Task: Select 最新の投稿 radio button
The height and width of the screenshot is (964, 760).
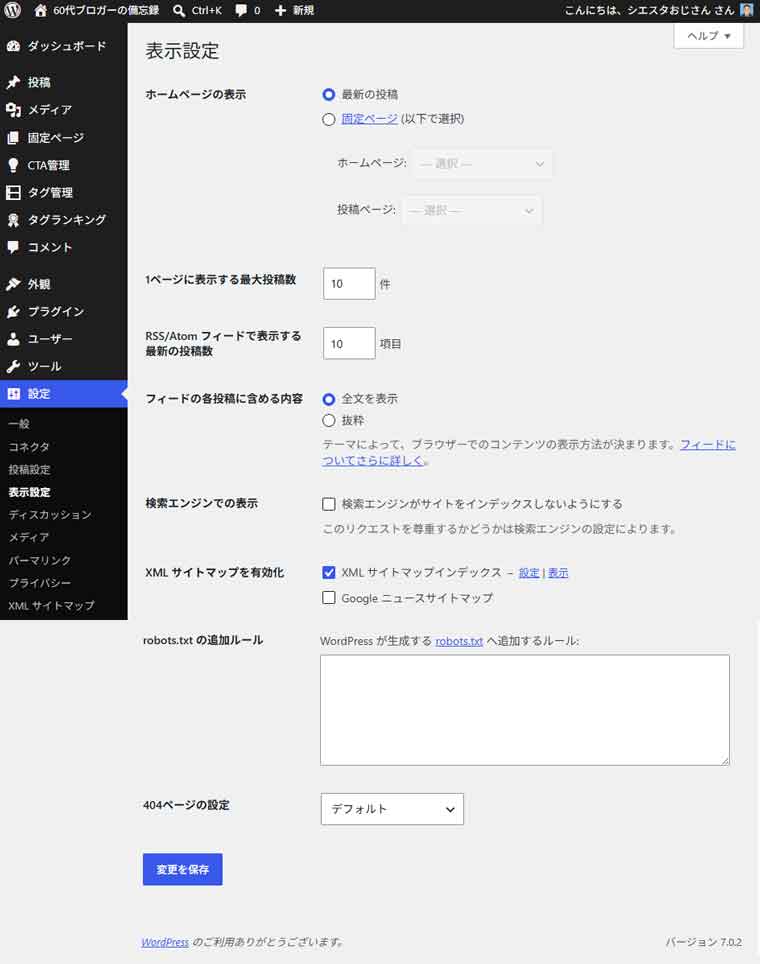Action: pyautogui.click(x=329, y=94)
